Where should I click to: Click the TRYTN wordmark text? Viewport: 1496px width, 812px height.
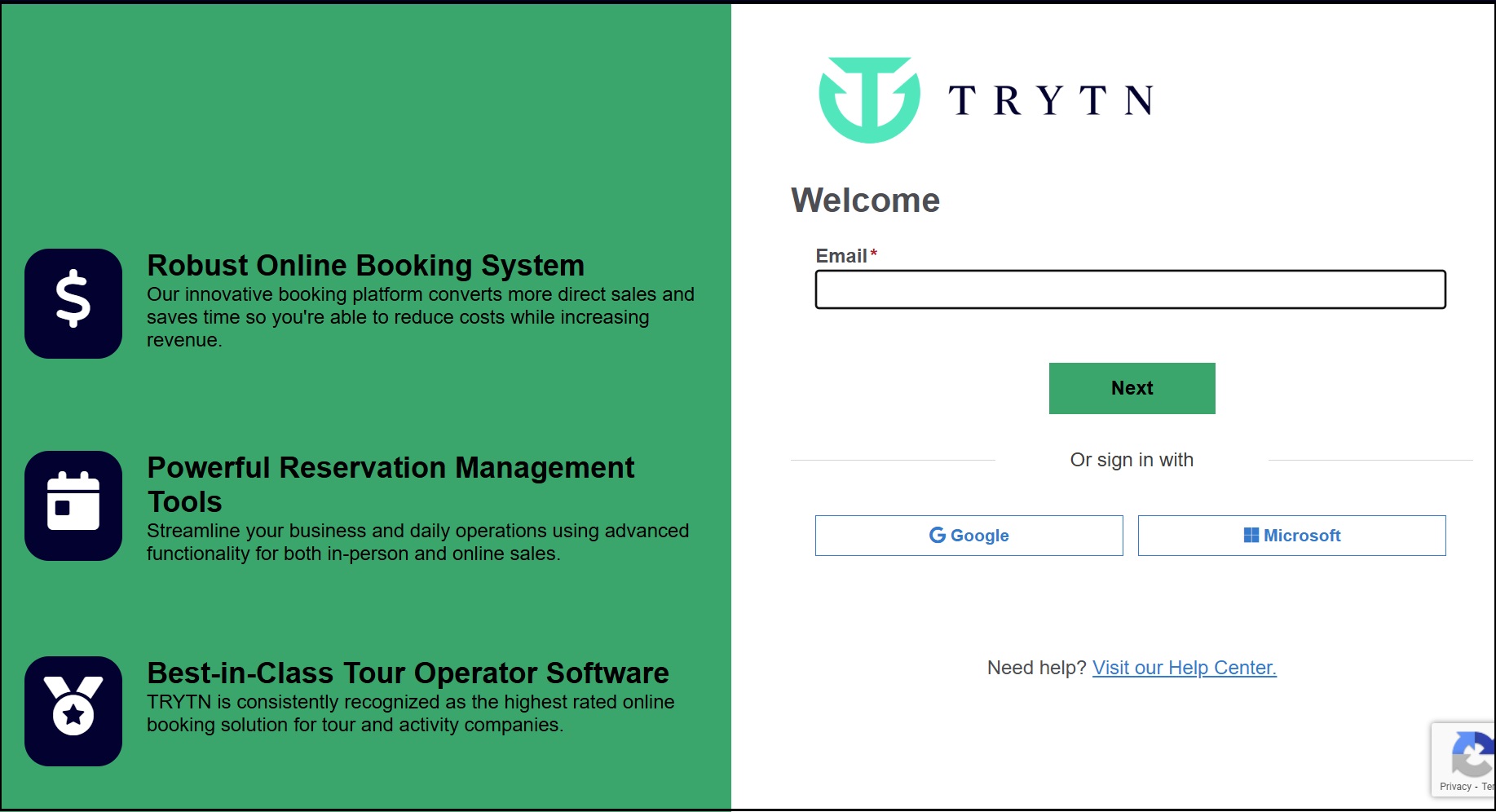coord(1050,101)
